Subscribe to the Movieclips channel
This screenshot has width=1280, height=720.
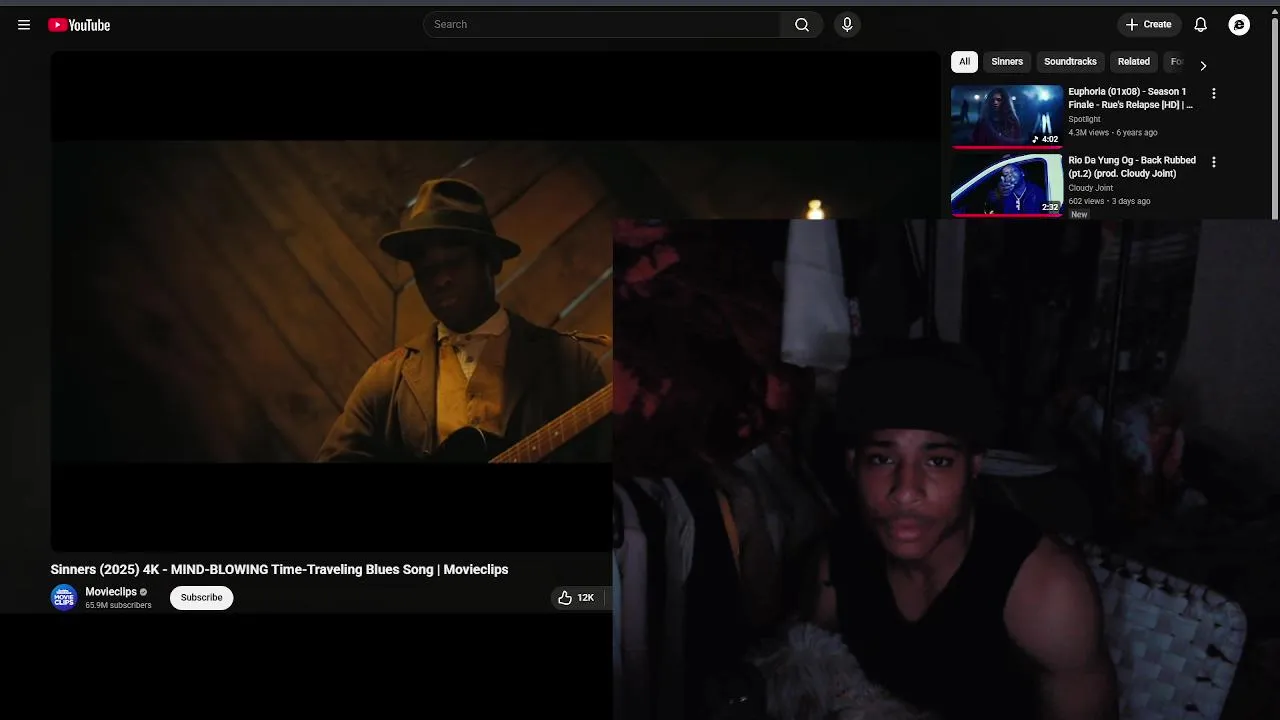click(201, 597)
